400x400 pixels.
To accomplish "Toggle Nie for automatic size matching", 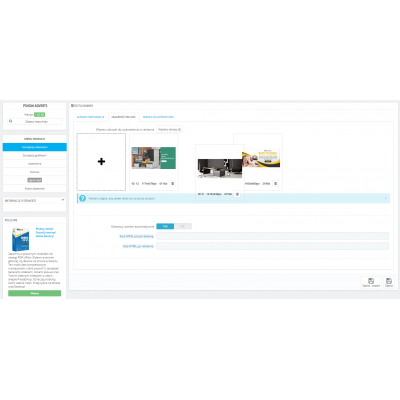I will pos(183,226).
